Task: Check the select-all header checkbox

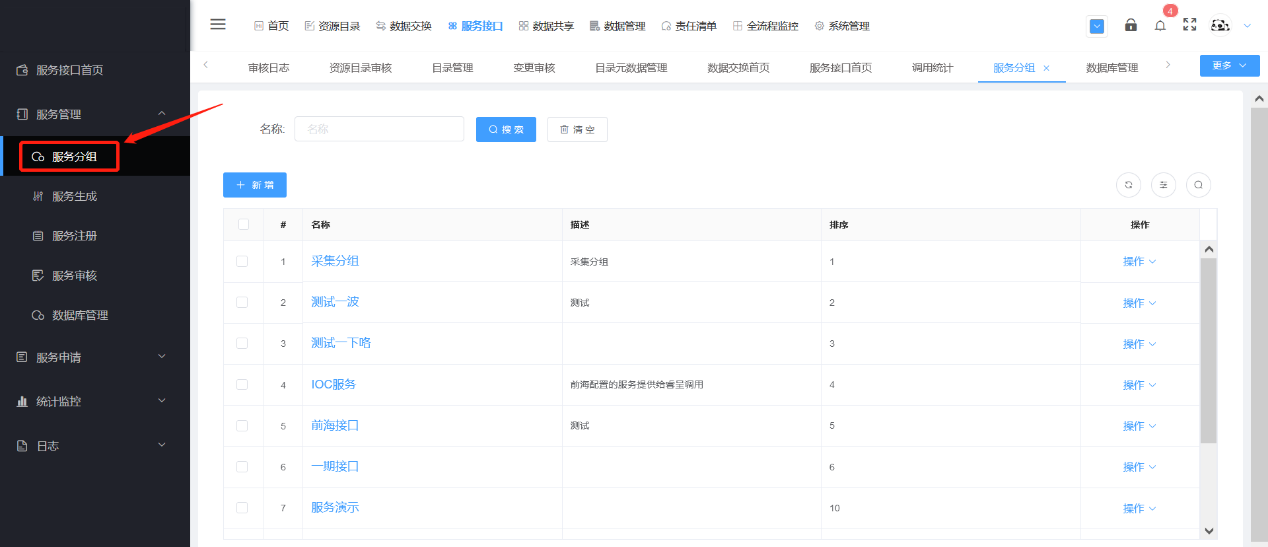Action: [243, 224]
